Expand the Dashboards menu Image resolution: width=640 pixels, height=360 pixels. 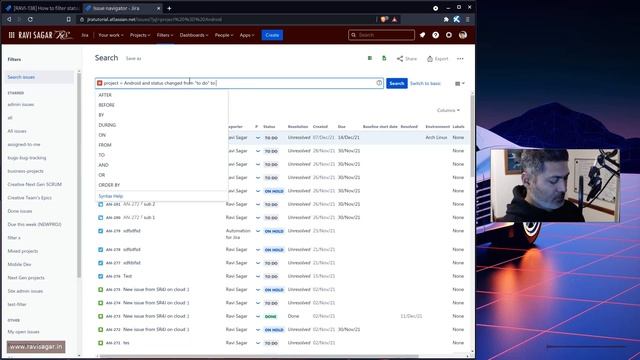click(194, 35)
